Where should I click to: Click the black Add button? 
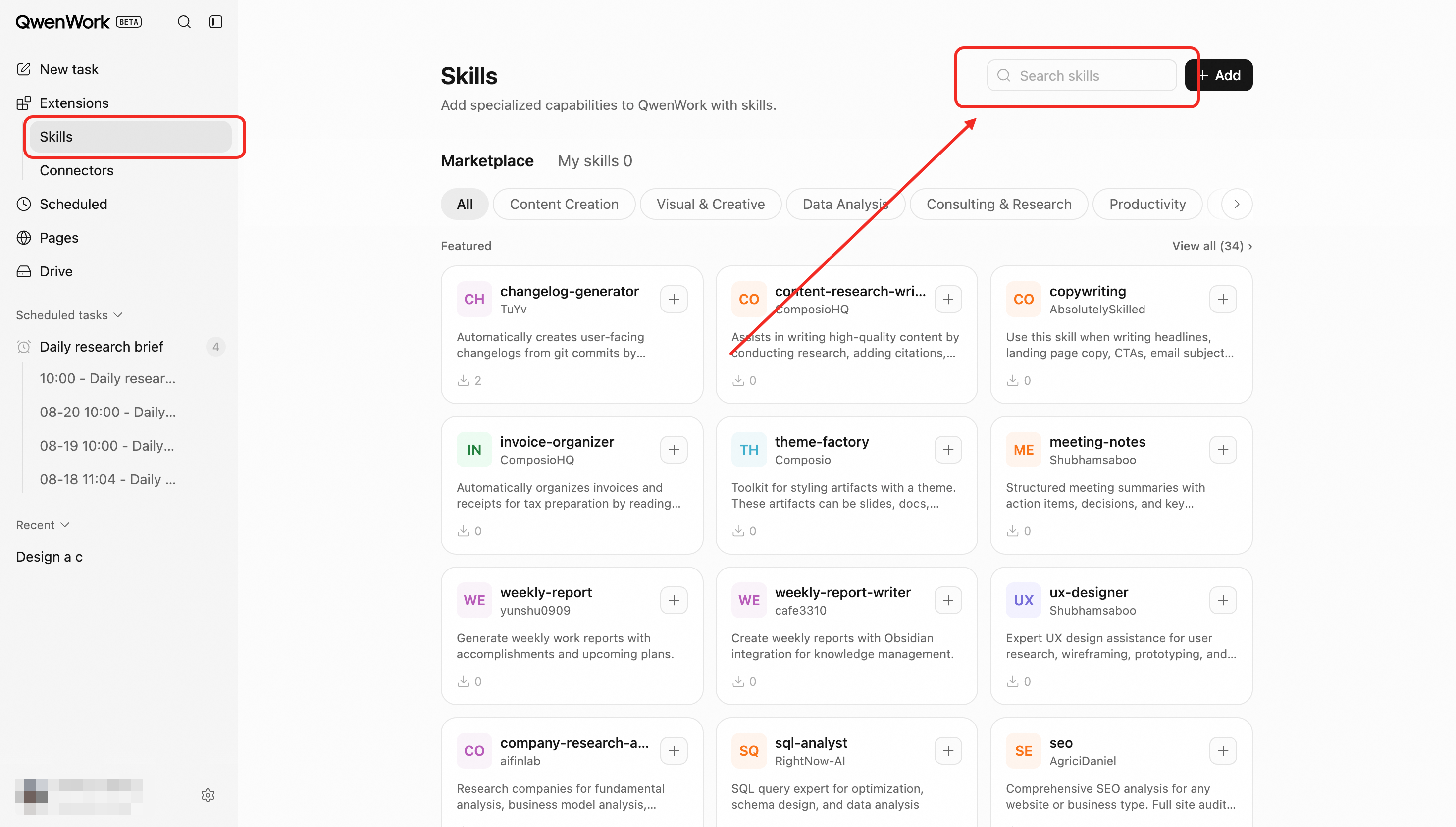(1219, 75)
